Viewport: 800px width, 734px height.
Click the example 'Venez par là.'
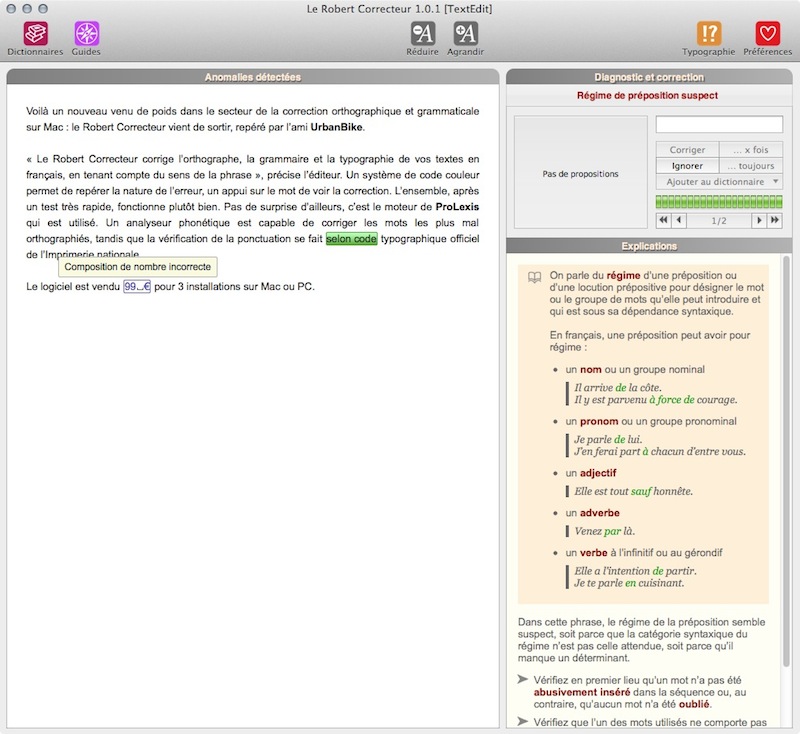coord(605,531)
